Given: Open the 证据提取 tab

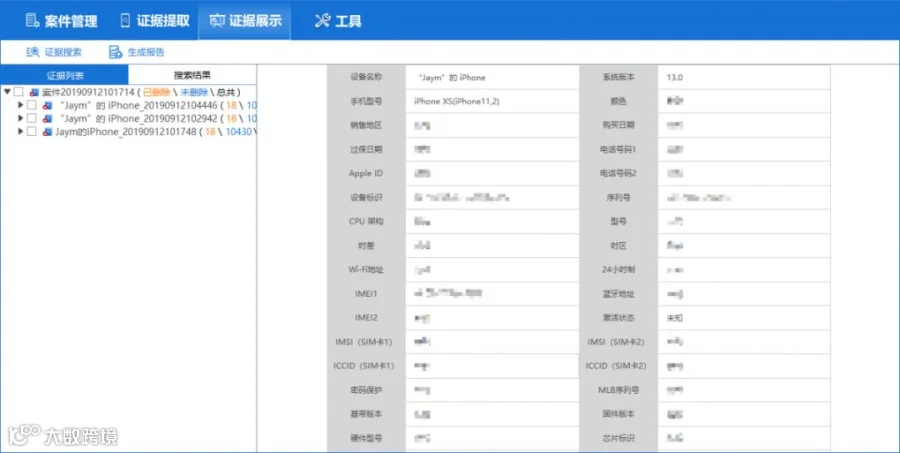Looking at the screenshot, I should (x=154, y=21).
